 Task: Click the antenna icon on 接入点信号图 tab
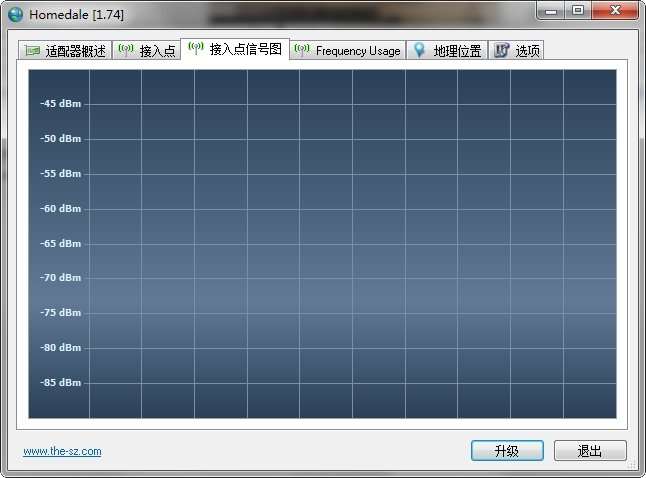click(x=196, y=48)
